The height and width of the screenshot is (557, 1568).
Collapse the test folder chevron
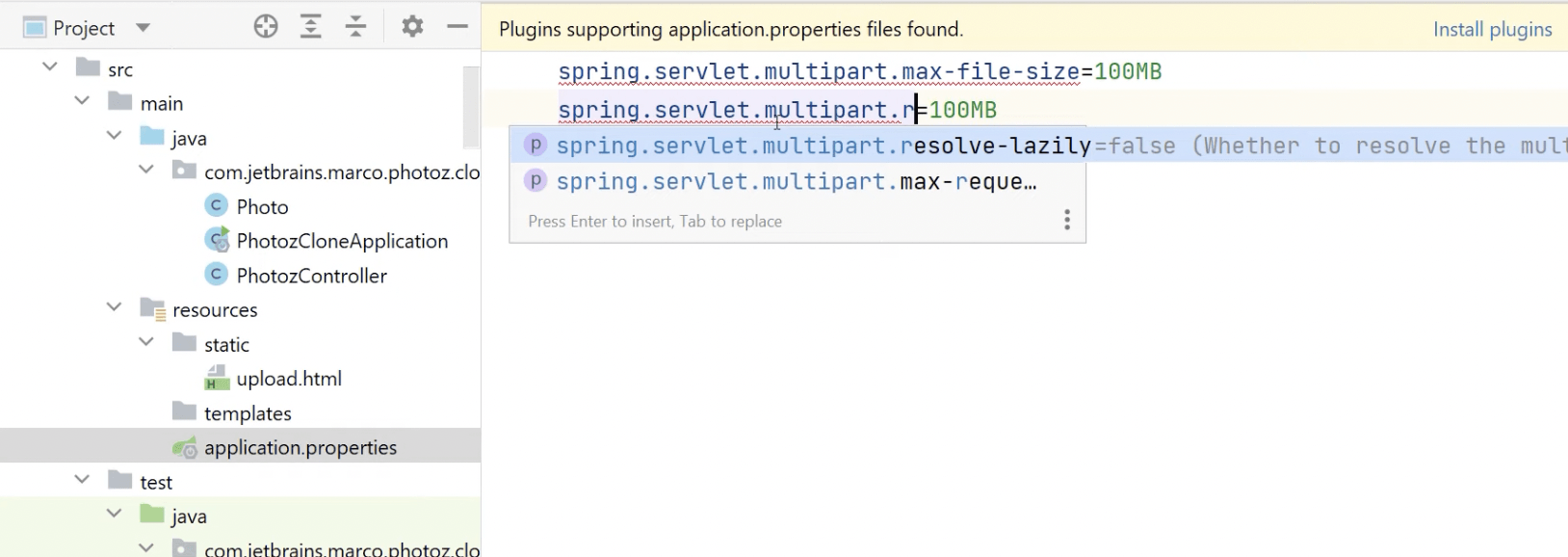click(x=82, y=481)
